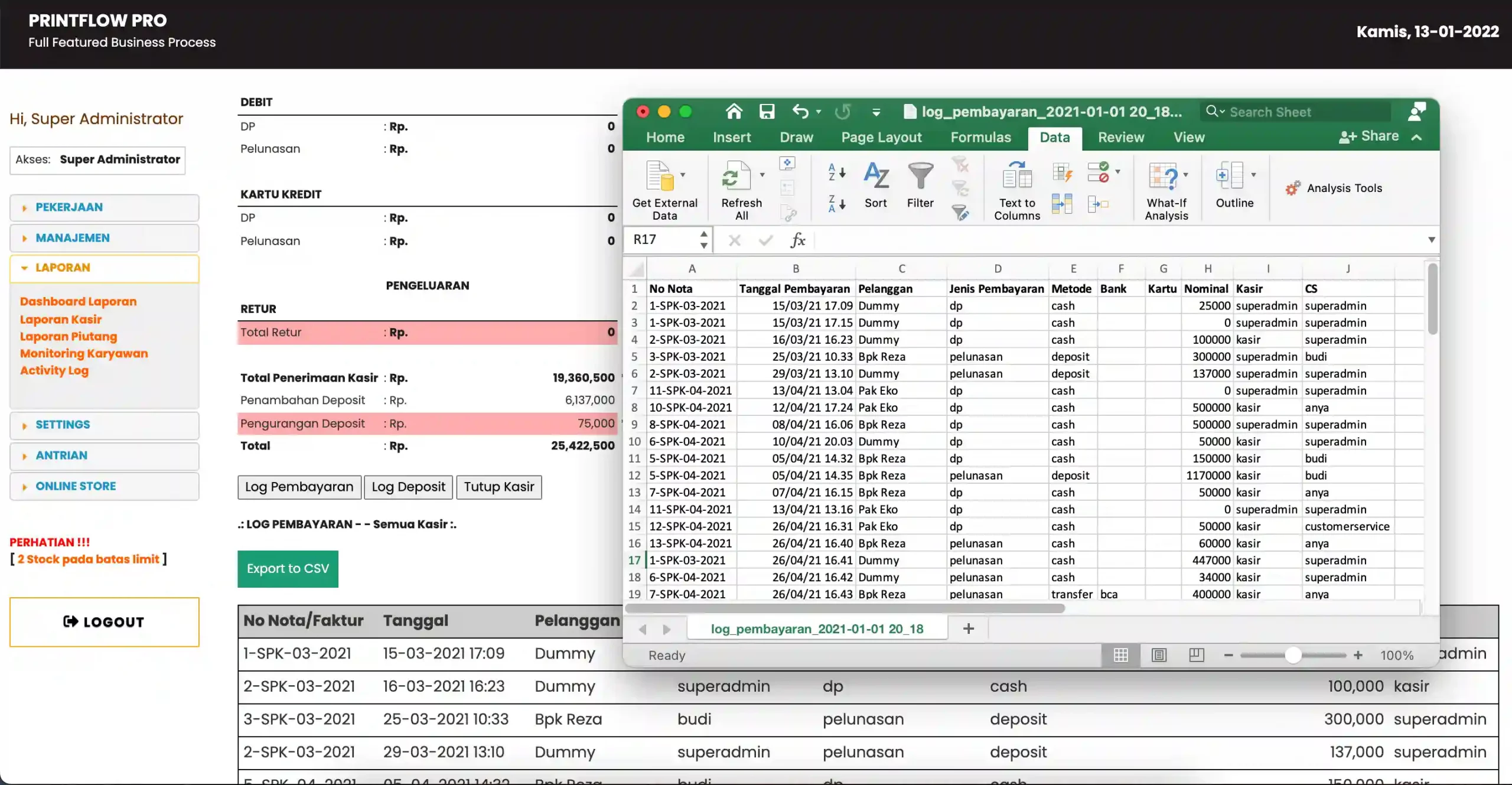Expand the Outline dropdown arrow
The image size is (1512, 785).
pos(1253,175)
